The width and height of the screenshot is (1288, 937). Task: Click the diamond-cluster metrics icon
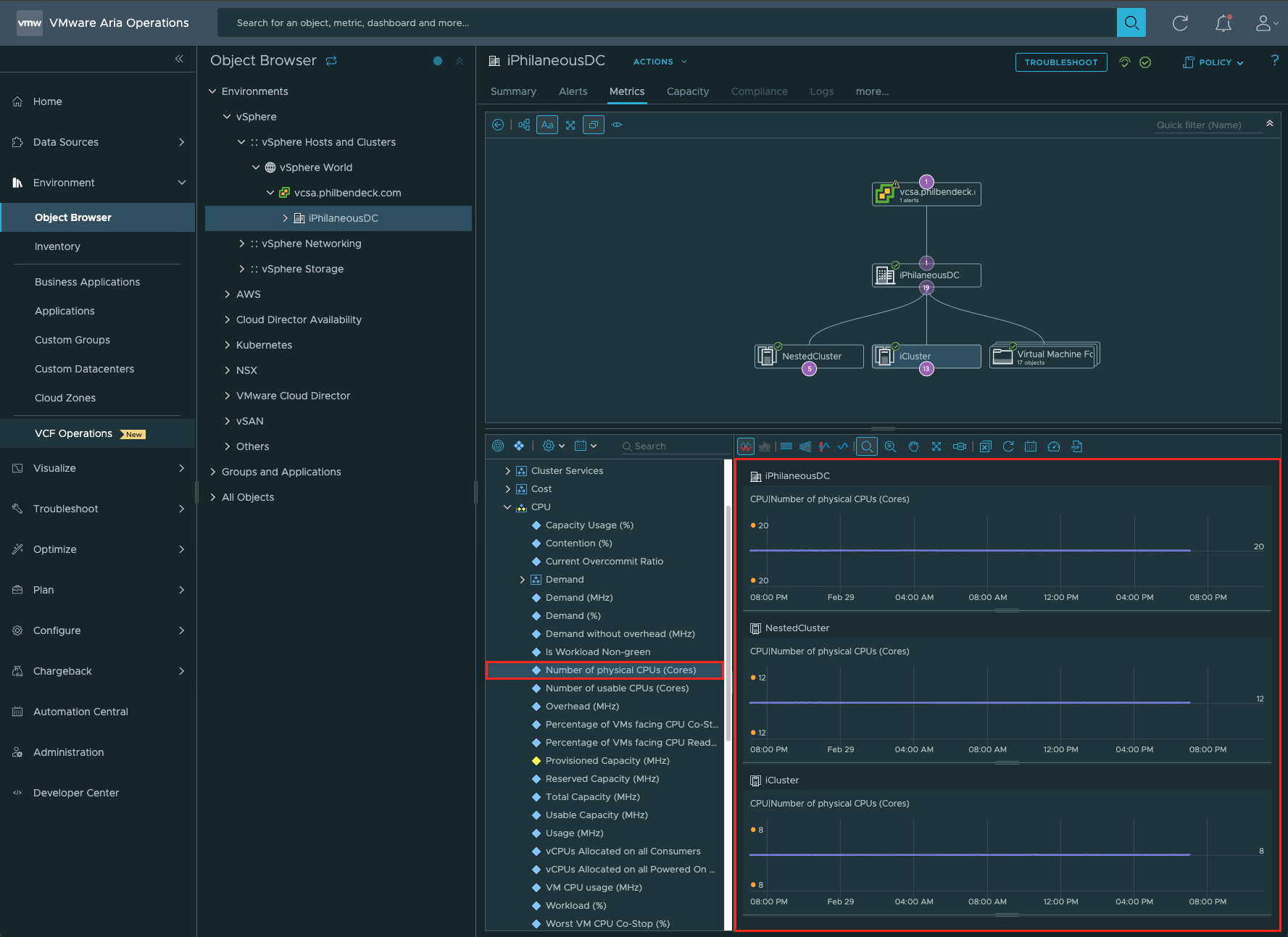[519, 446]
